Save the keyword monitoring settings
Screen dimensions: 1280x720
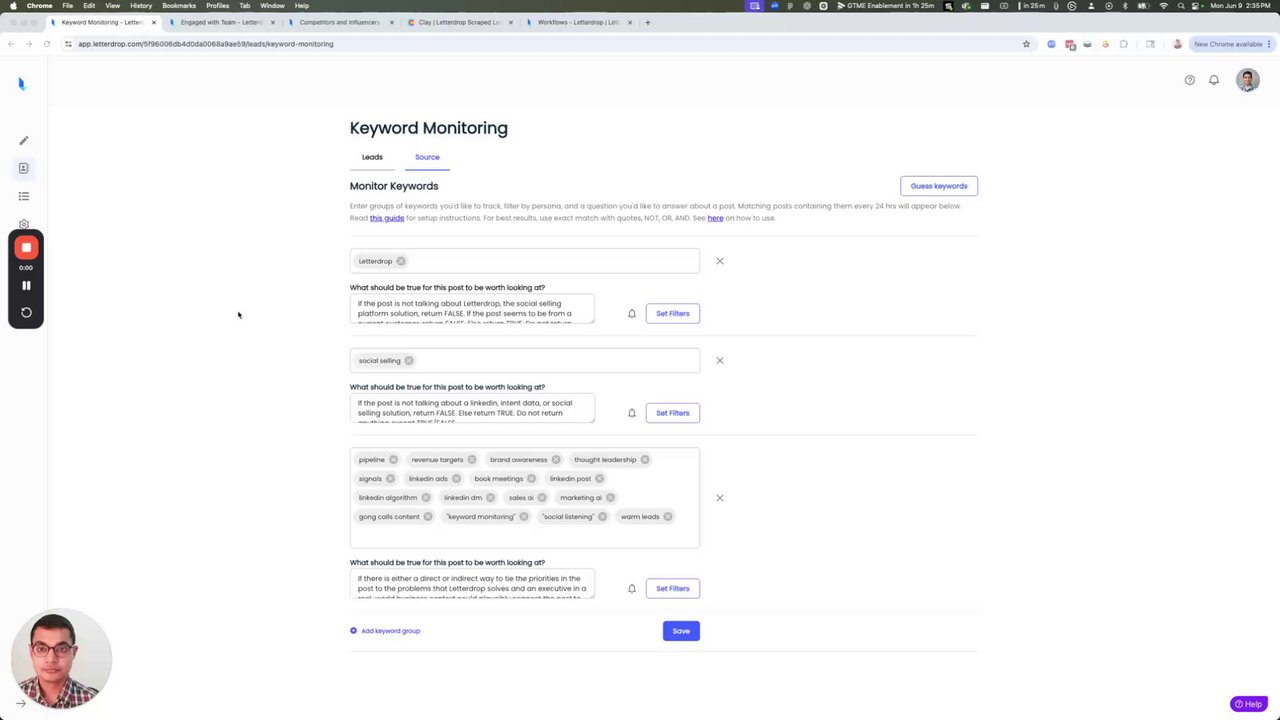pos(681,631)
